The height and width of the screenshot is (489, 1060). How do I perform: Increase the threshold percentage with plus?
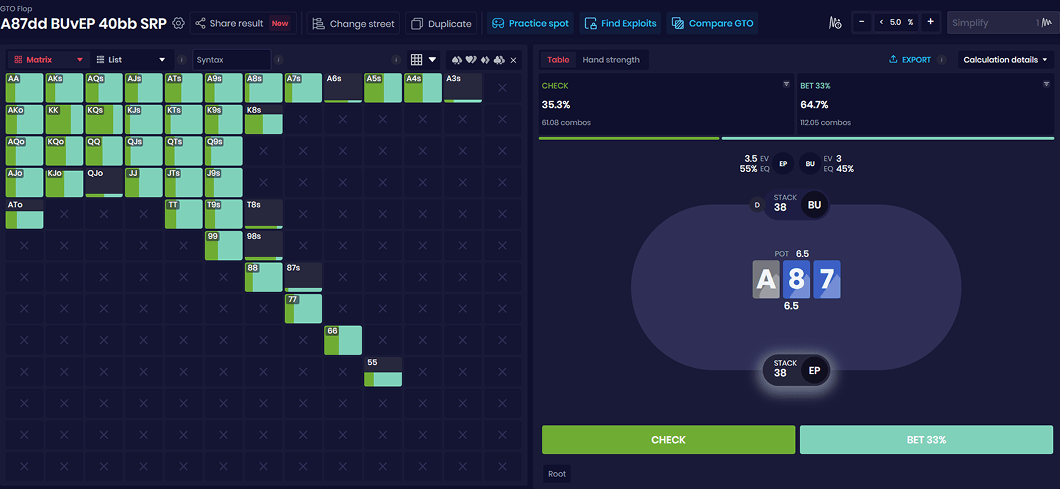click(930, 22)
